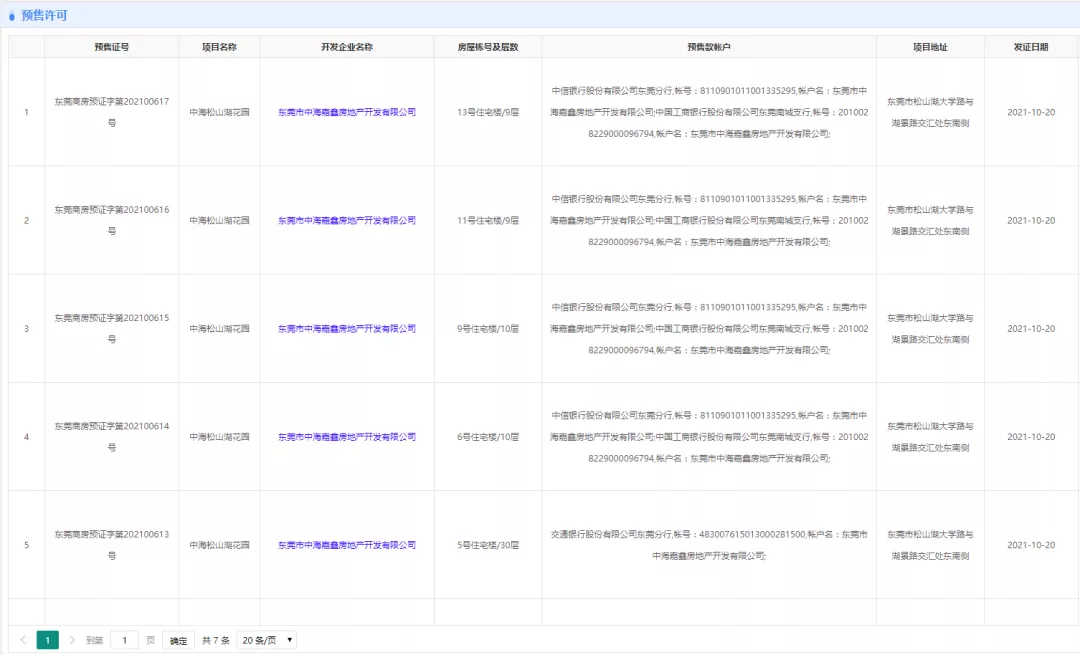Go to next page arrow
Image resolution: width=1080 pixels, height=655 pixels.
(72, 640)
